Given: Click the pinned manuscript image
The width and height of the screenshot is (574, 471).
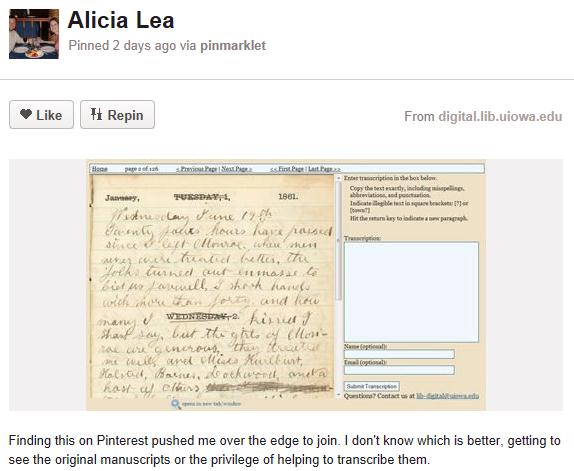Looking at the screenshot, I should click(286, 285).
